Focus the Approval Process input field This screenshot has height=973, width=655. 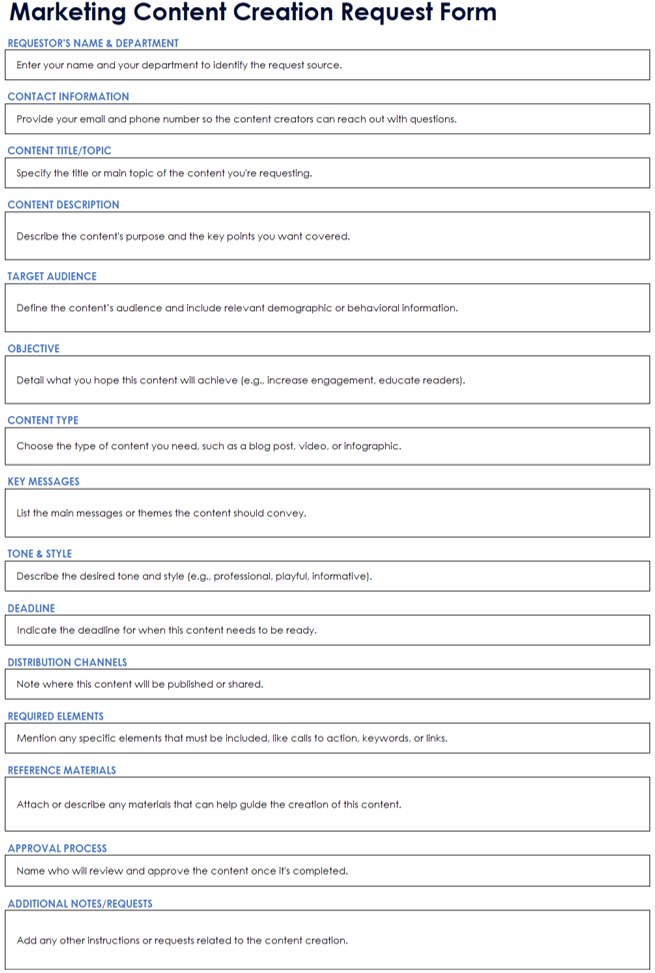click(327, 870)
